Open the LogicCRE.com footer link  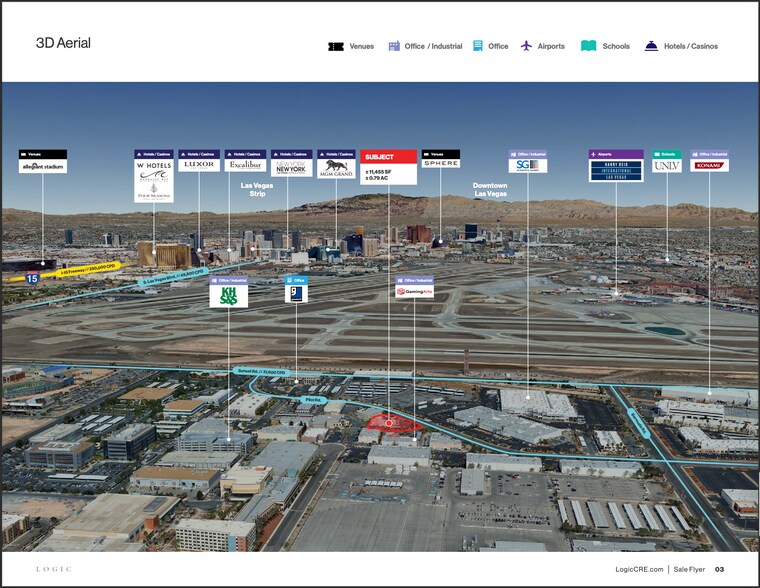pyautogui.click(x=639, y=569)
